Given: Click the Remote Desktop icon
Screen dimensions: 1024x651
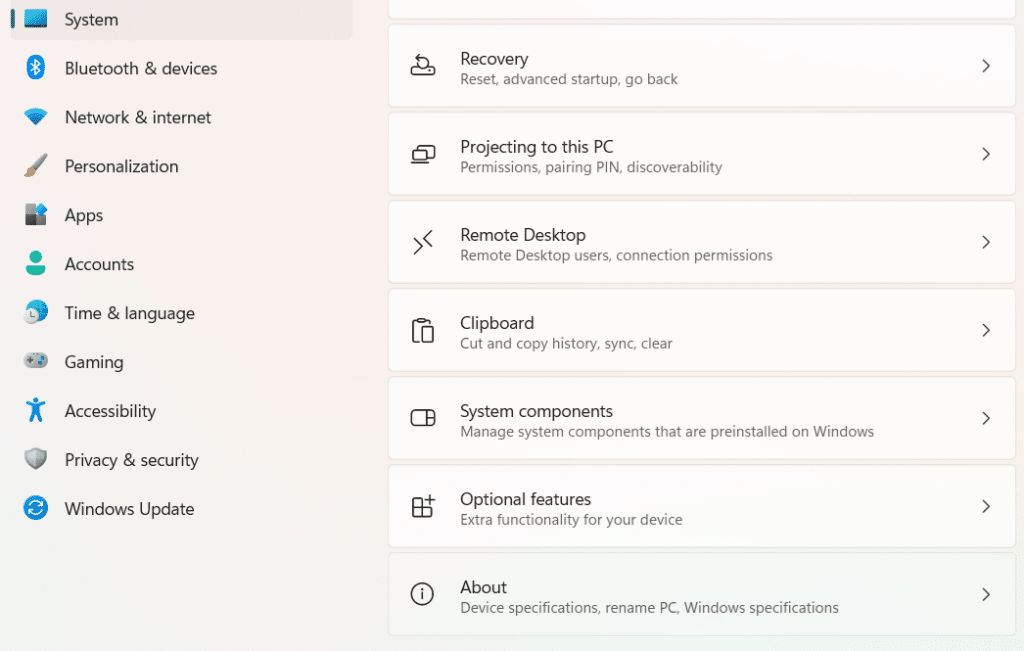Looking at the screenshot, I should 423,242.
